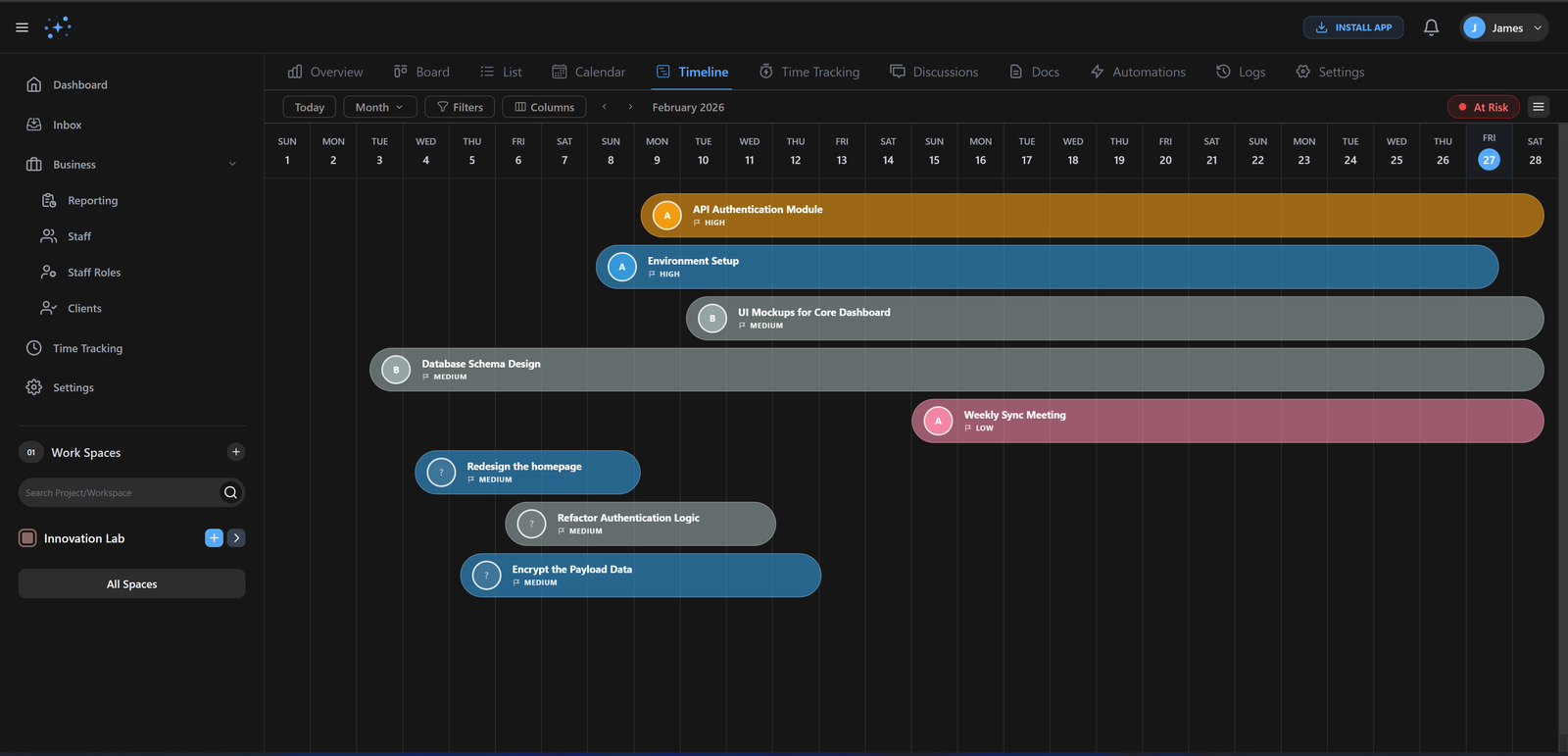Click the Innovation Lab color swatch
Viewport: 1568px width, 756px height.
[x=27, y=537]
